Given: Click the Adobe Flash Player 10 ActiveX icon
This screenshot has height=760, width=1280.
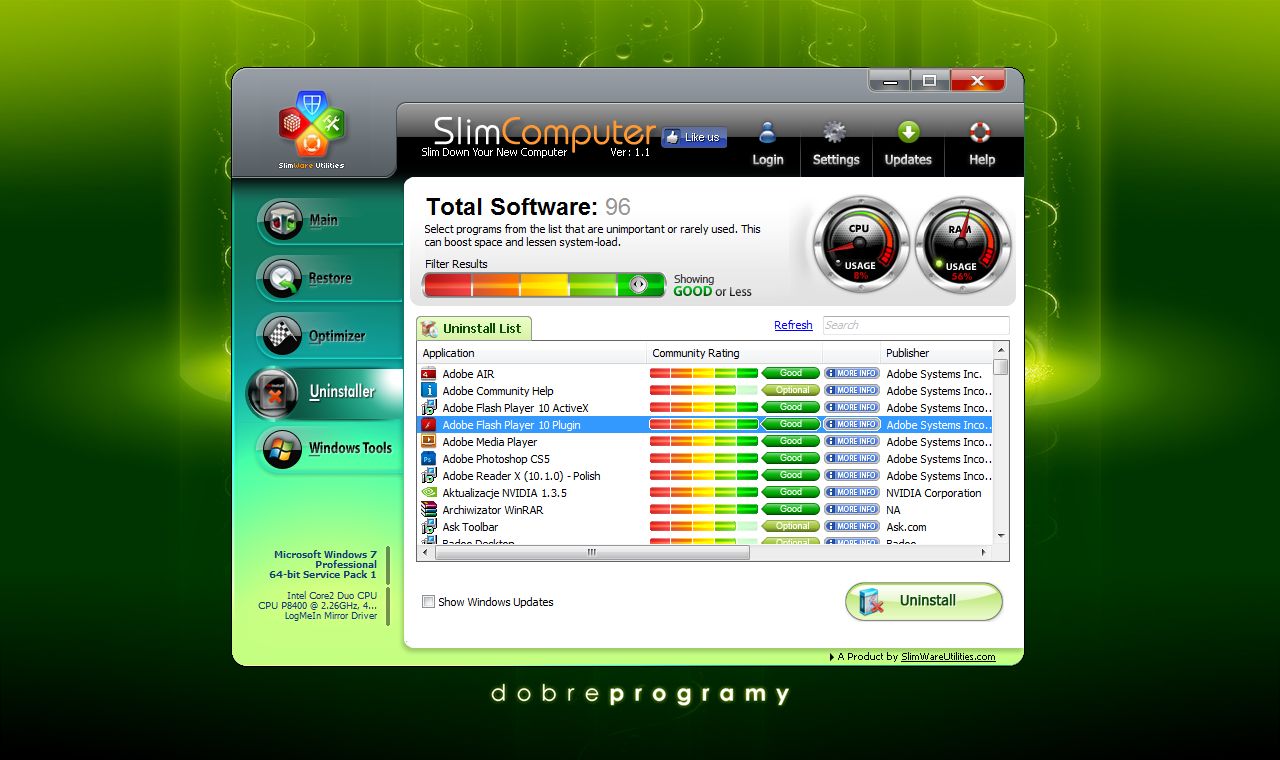Looking at the screenshot, I should coord(429,408).
